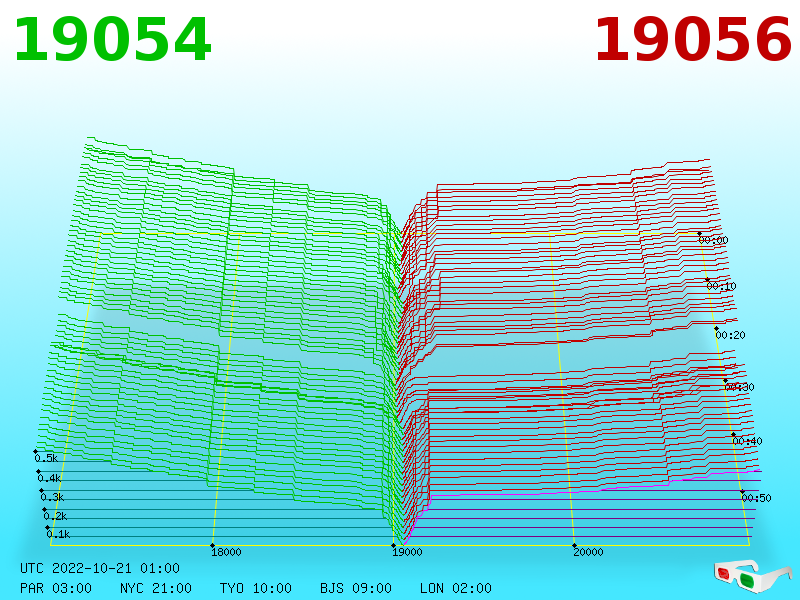Click the TYO 10:00 city time
Screen dimensions: 800x600
(x=256, y=588)
